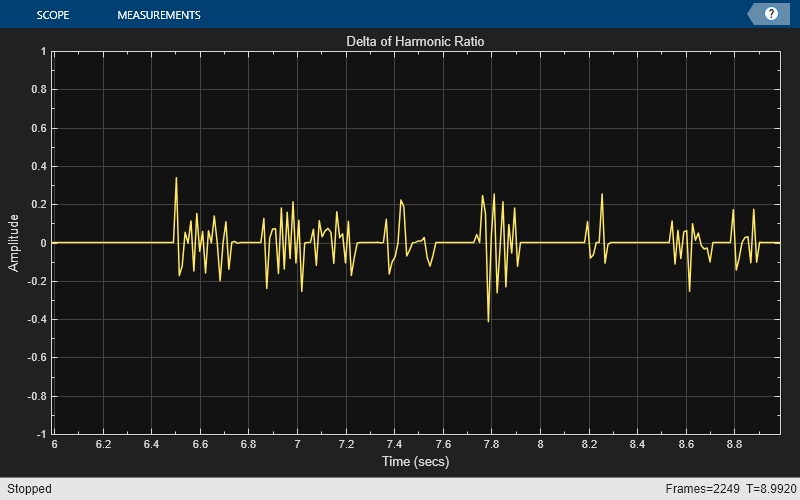Click the x-axis tick label '8.2'
This screenshot has height=500, width=800.
[589, 444]
